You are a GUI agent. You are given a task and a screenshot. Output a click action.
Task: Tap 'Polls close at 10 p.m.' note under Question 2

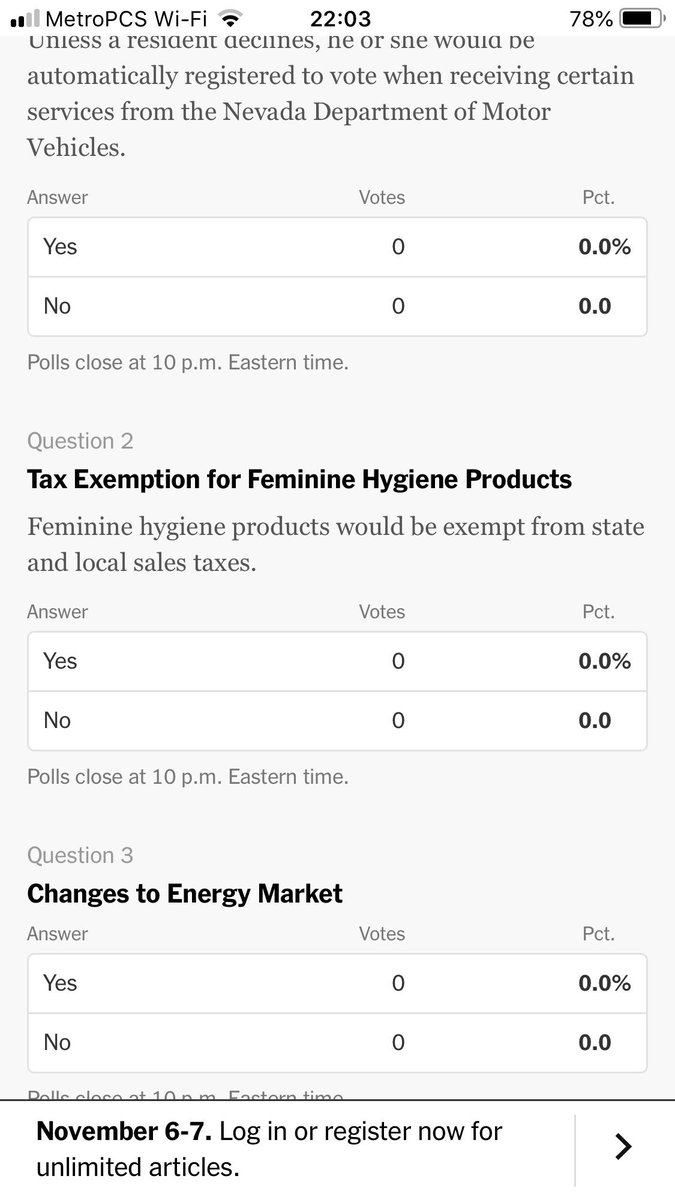(188, 776)
